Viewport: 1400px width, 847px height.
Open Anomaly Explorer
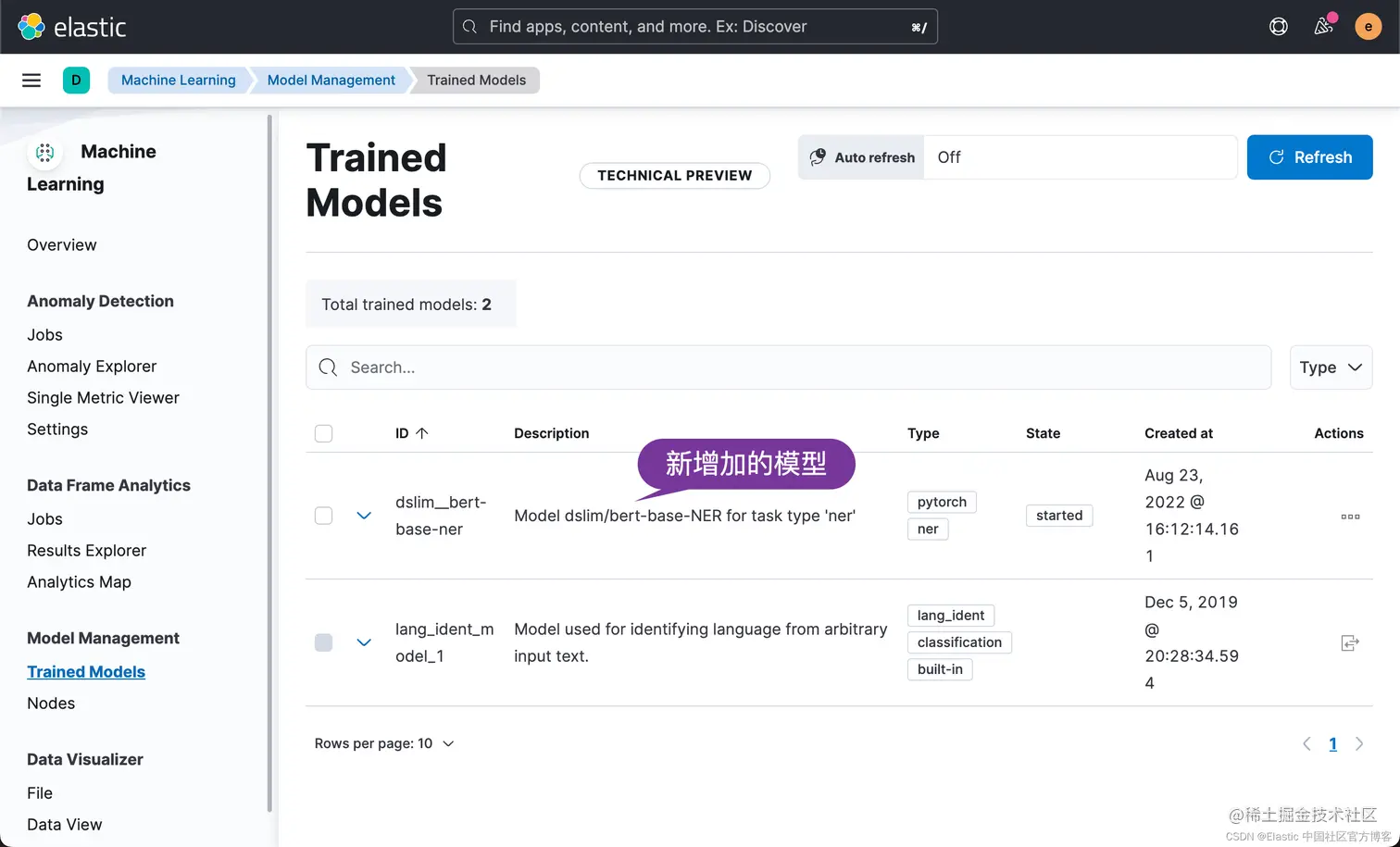pos(92,367)
